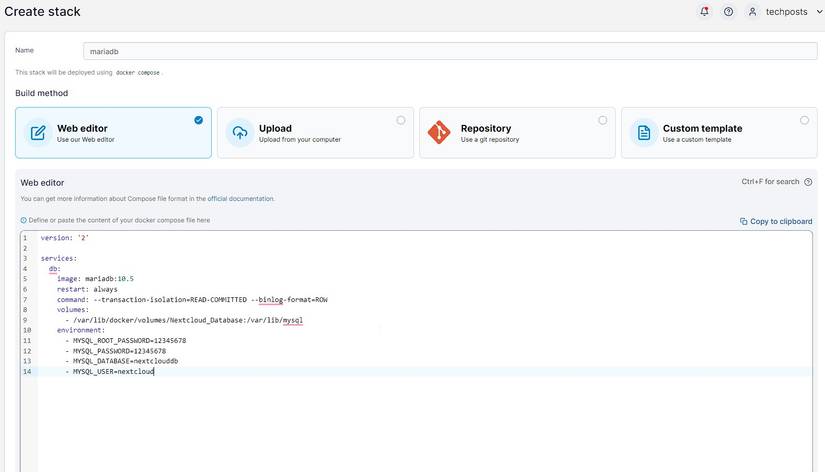Image resolution: width=825 pixels, height=472 pixels.
Task: Click the stack Name input field
Action: [450, 51]
